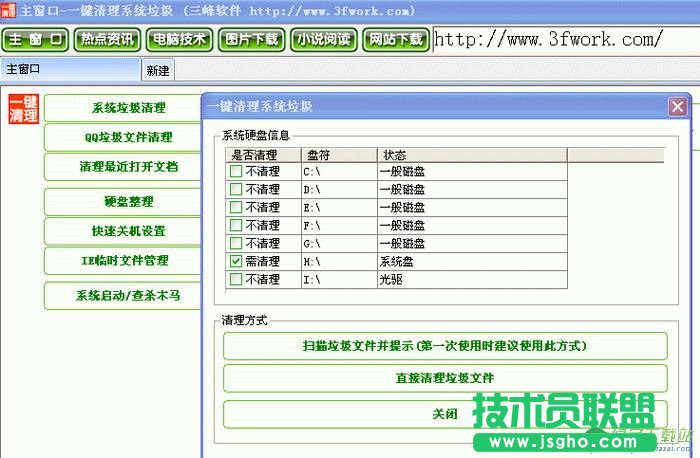Close the 一键清理系统垃圾 dialog

677,107
